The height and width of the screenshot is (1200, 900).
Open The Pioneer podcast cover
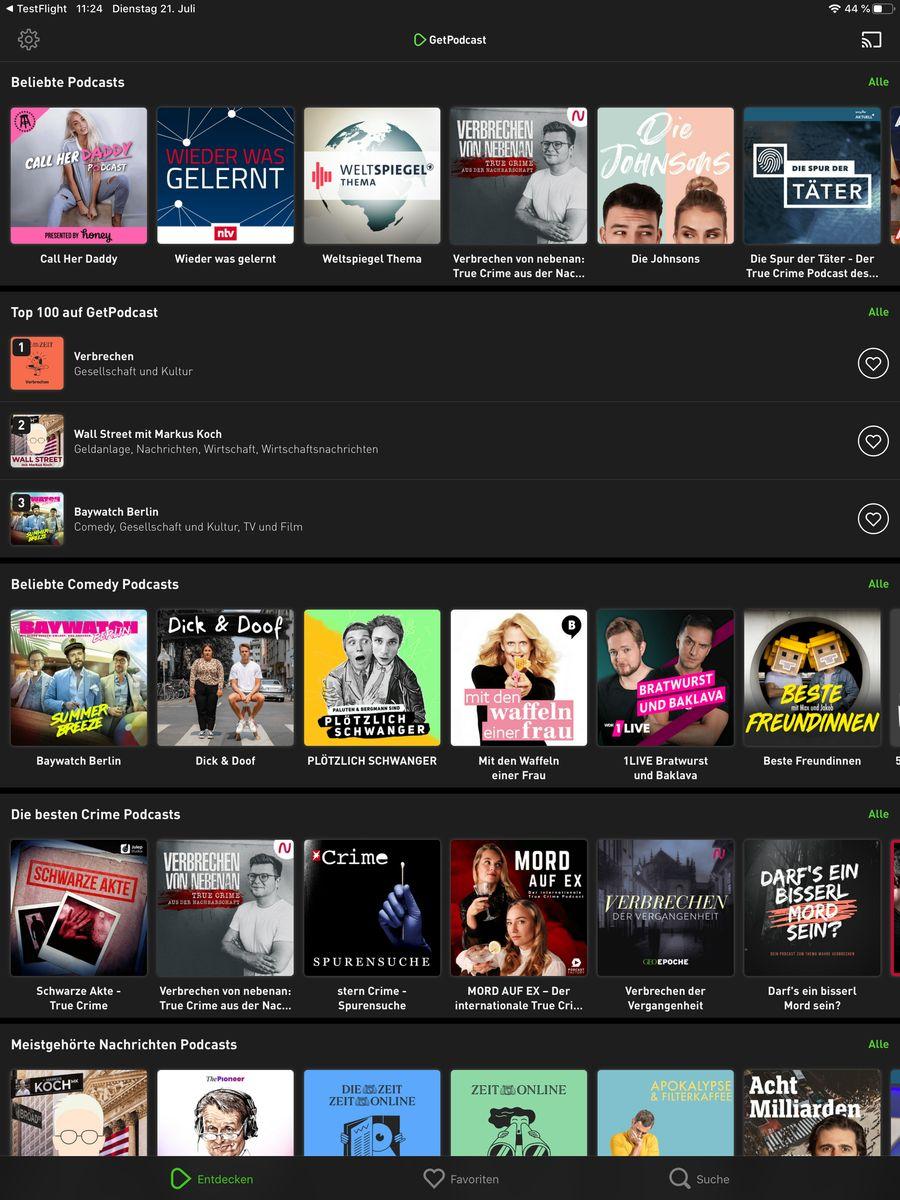226,1113
